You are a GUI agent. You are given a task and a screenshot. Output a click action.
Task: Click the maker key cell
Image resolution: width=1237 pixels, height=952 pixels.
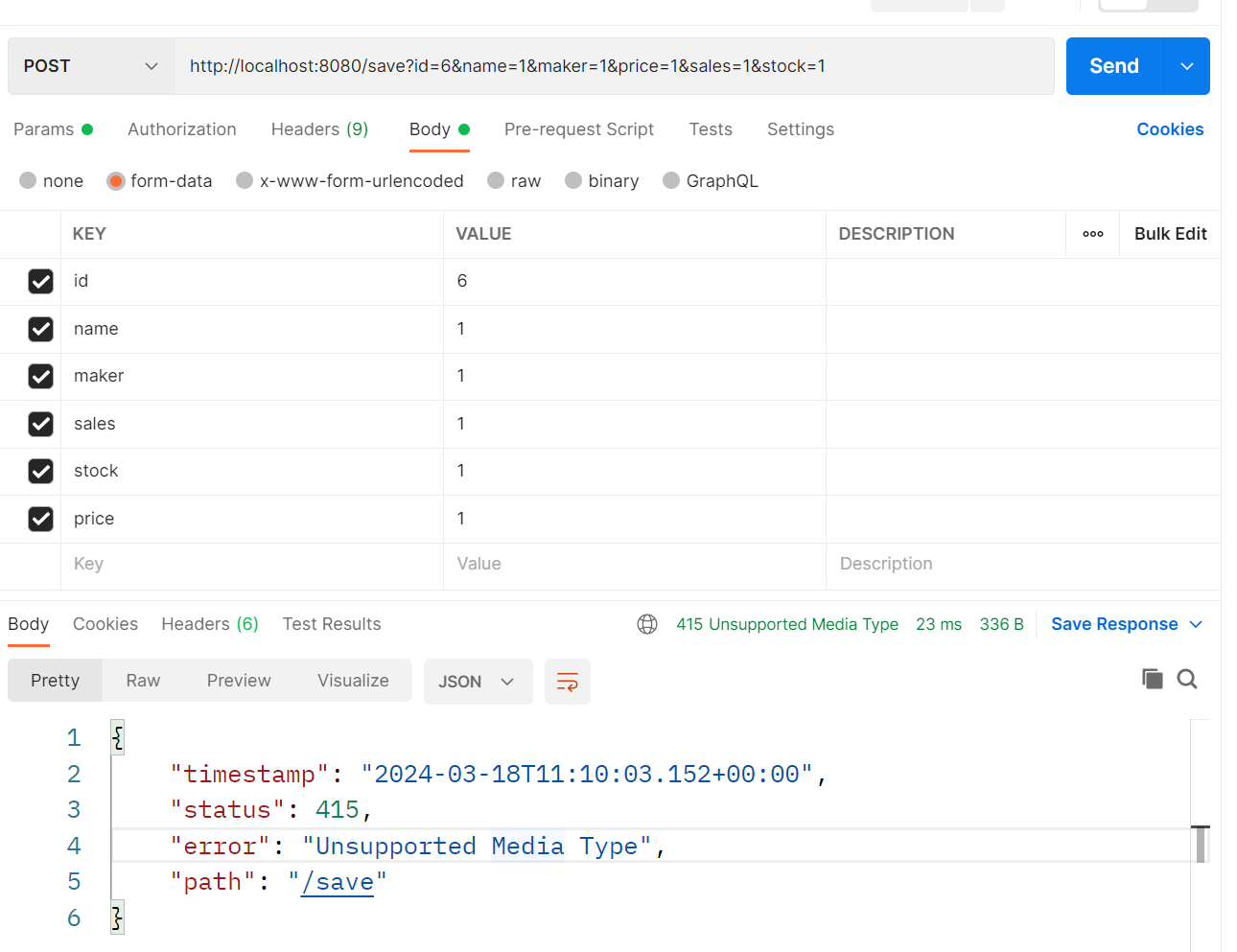[x=252, y=376]
